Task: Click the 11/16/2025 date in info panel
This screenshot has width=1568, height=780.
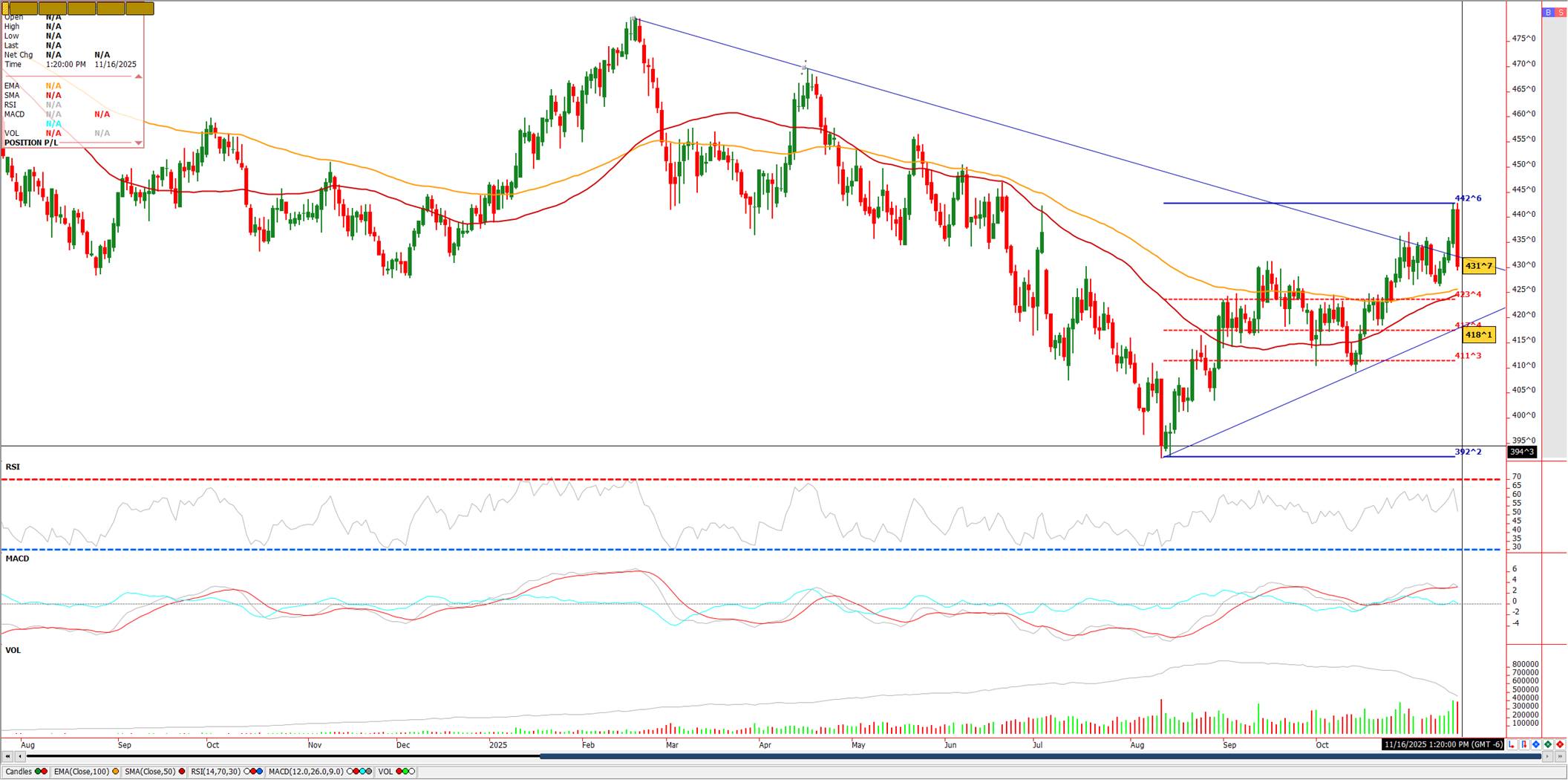Action: 115,65
